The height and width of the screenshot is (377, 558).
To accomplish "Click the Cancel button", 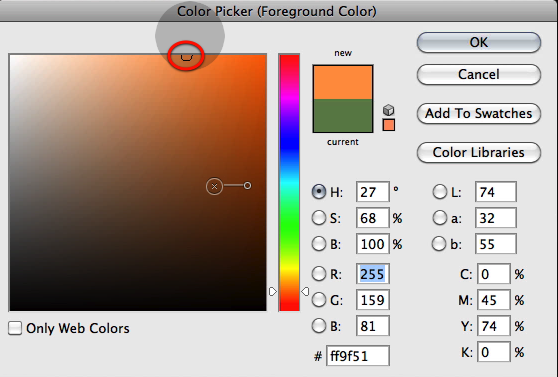I will 479,74.
